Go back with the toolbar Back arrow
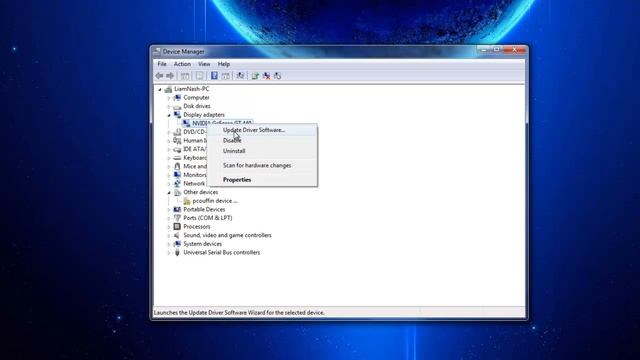640x360 pixels. pyautogui.click(x=159, y=76)
